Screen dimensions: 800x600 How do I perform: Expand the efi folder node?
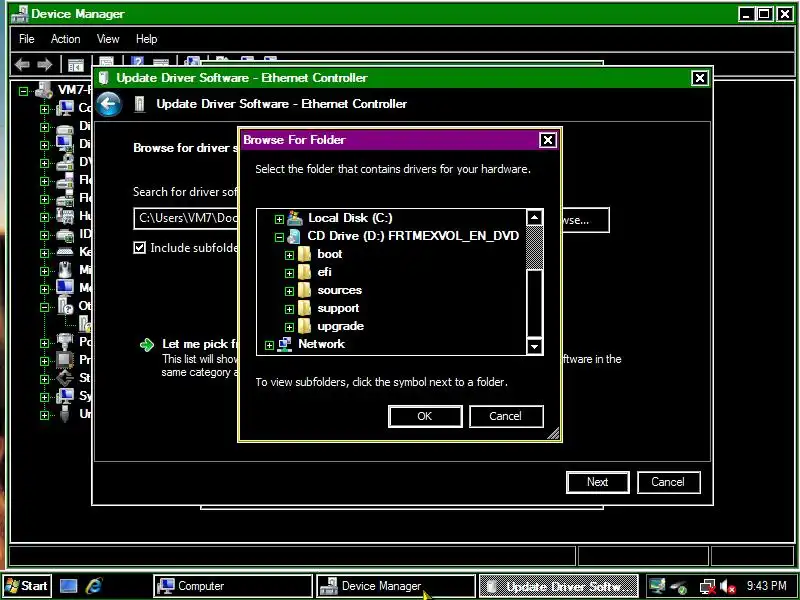(x=289, y=273)
